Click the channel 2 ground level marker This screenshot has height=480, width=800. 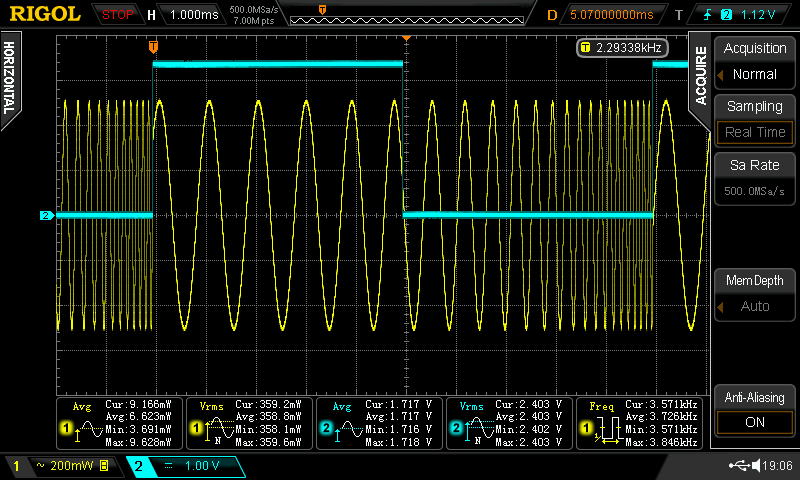click(x=46, y=216)
